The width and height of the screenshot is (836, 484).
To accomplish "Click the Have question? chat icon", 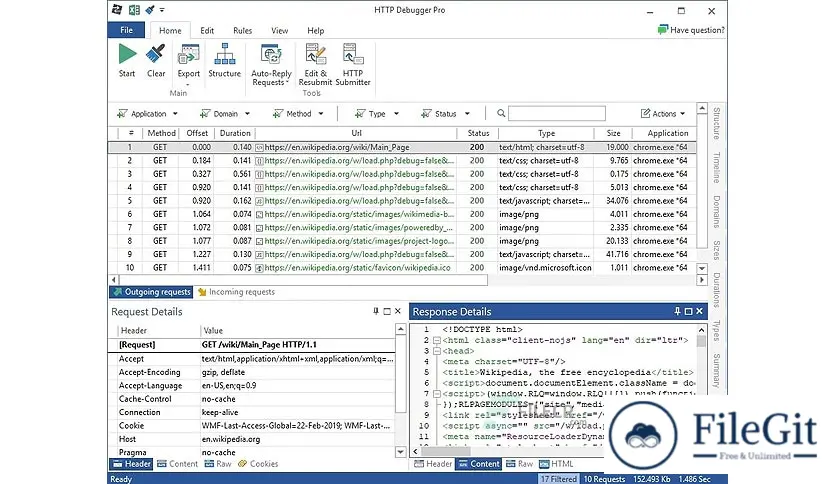I will click(663, 29).
